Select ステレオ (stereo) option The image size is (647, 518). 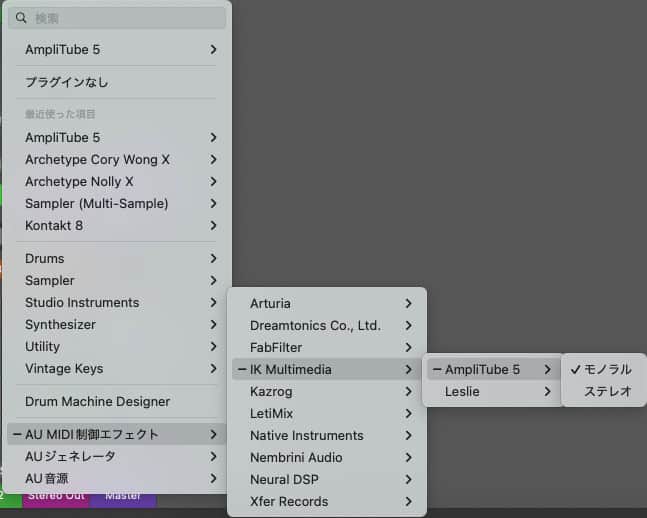[x=604, y=391]
